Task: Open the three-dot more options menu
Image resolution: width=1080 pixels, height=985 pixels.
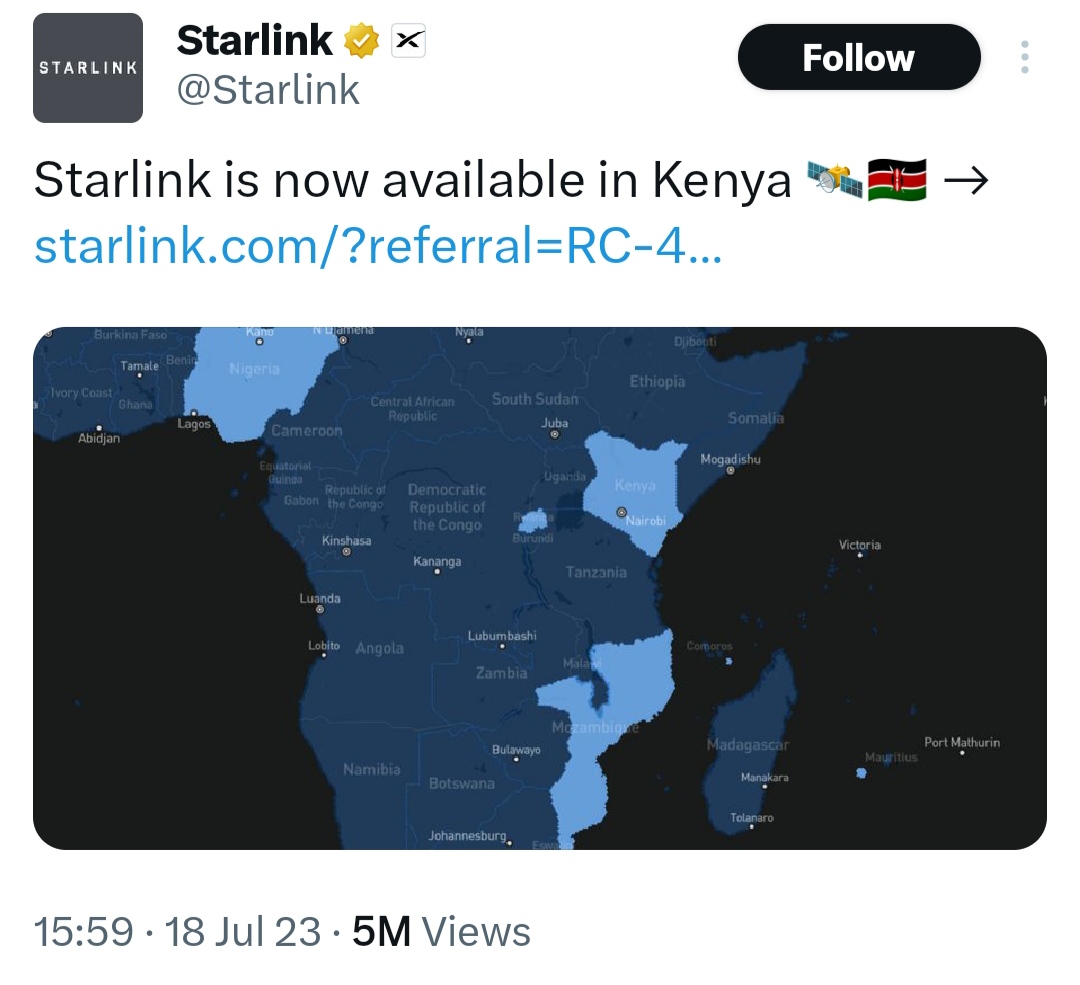Action: coord(1024,58)
